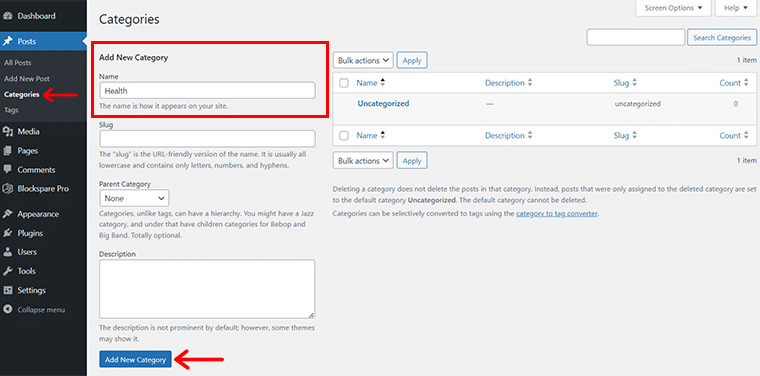Open the Parent Category dropdown
760x376 pixels.
click(134, 198)
